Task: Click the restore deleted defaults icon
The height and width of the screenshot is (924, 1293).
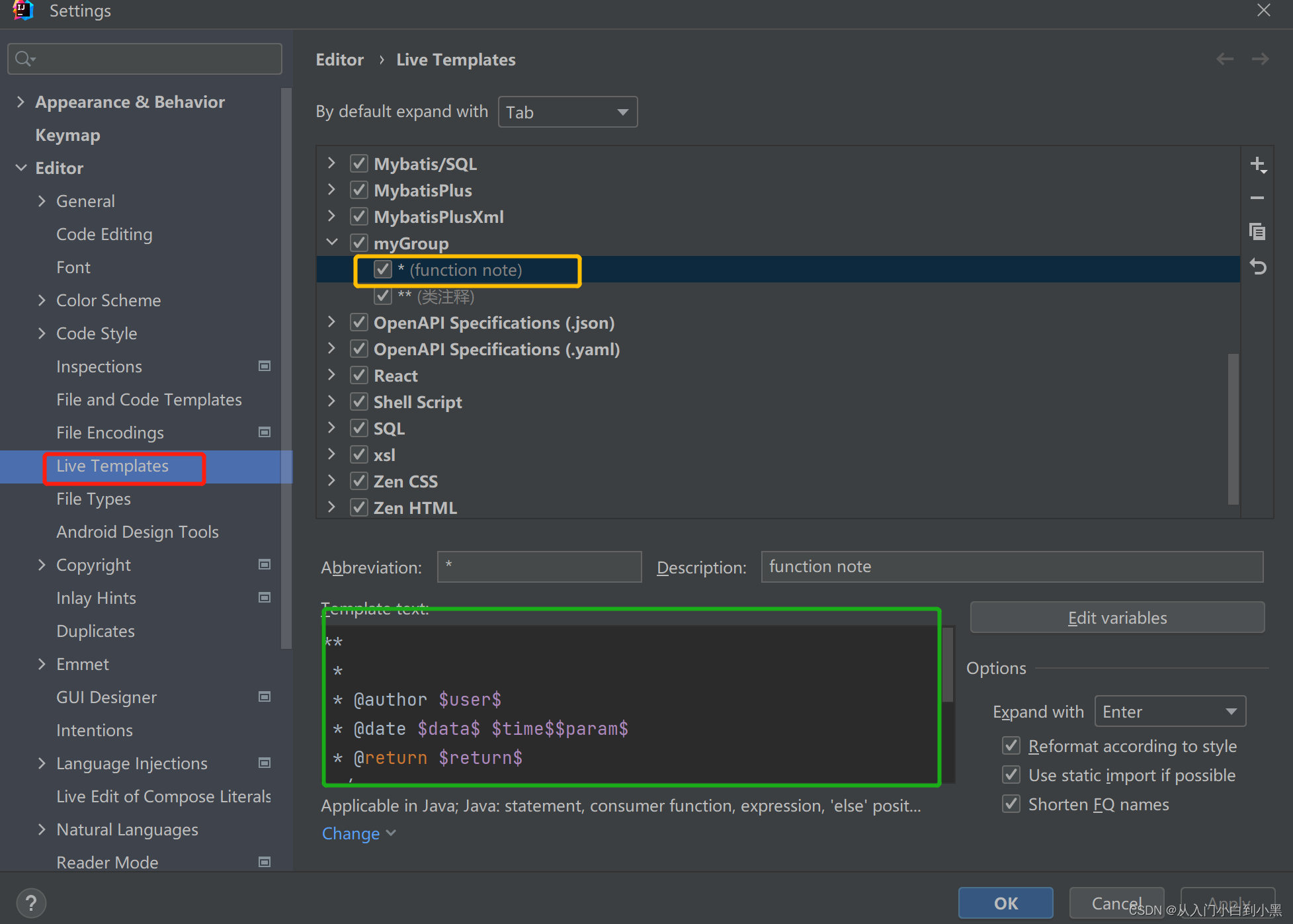Action: click(x=1257, y=267)
